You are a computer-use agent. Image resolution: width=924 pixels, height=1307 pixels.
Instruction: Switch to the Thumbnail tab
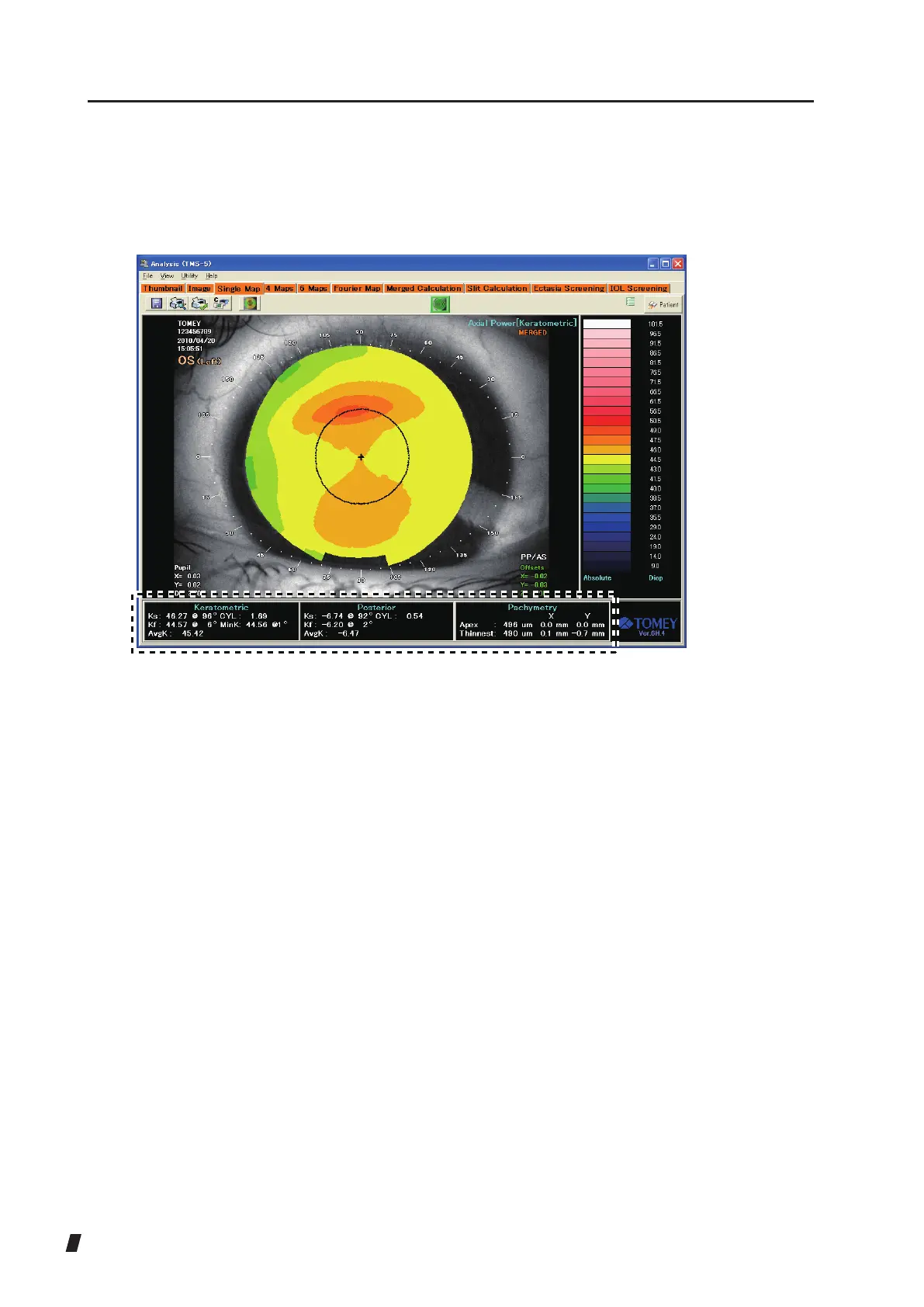point(163,288)
